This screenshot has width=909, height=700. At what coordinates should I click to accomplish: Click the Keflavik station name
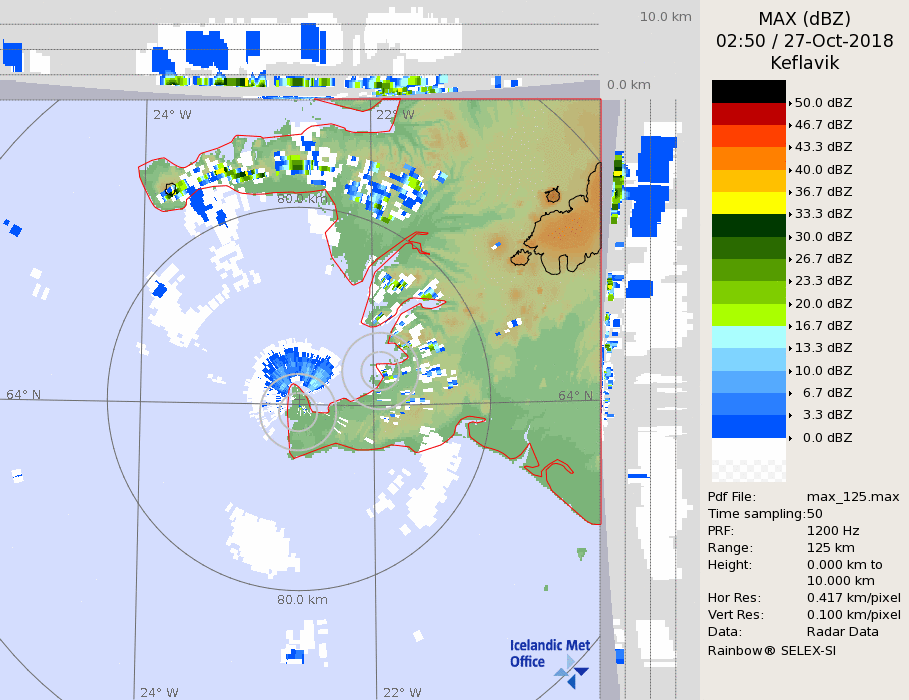[x=804, y=63]
